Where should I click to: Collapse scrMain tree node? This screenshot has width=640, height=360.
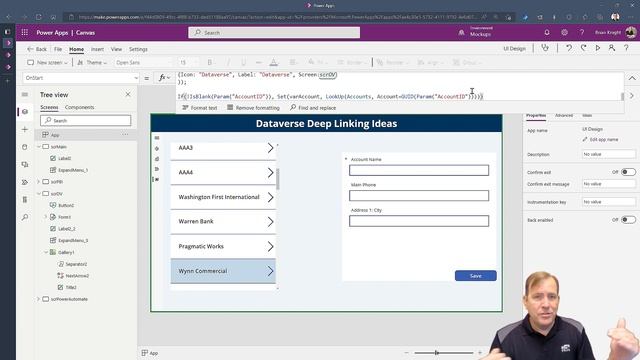39,147
